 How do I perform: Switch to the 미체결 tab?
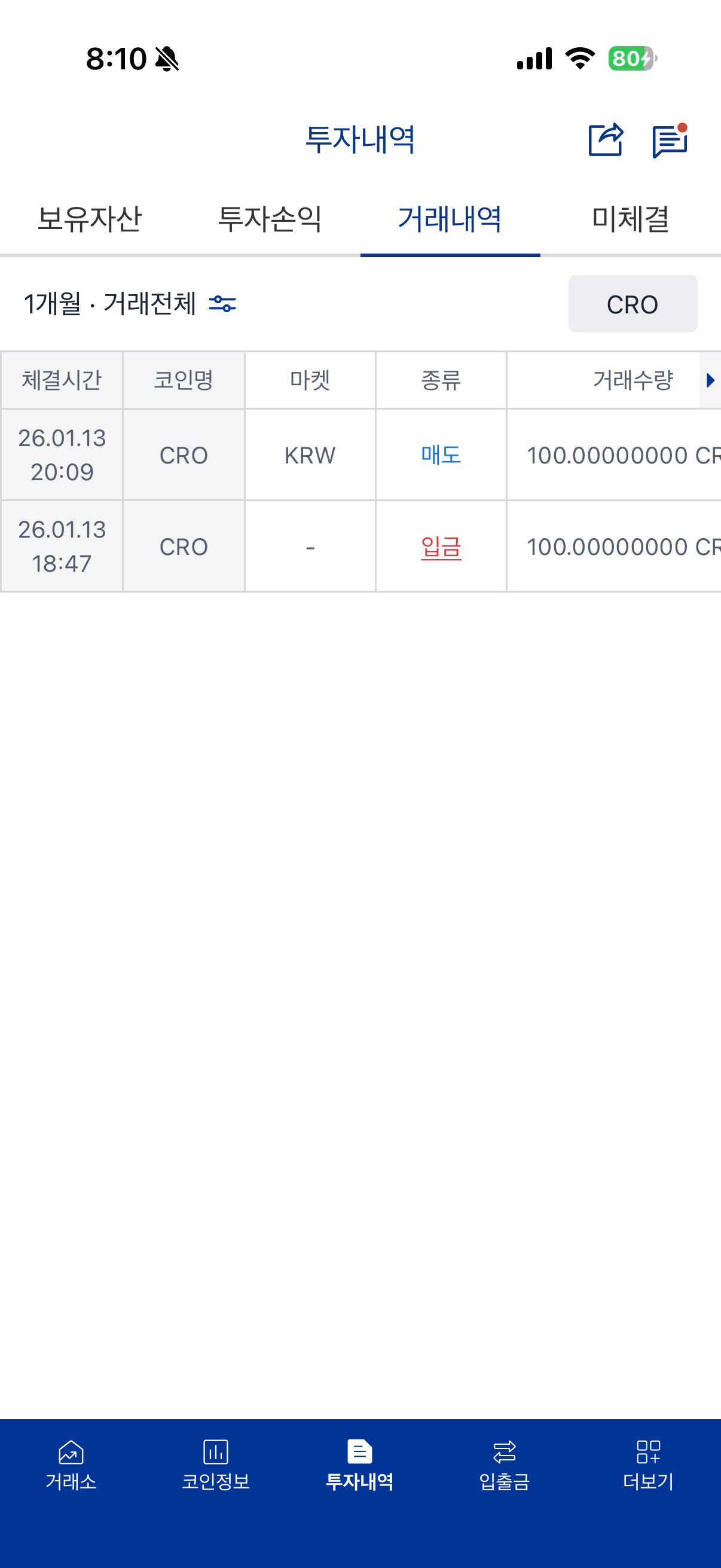(x=630, y=219)
